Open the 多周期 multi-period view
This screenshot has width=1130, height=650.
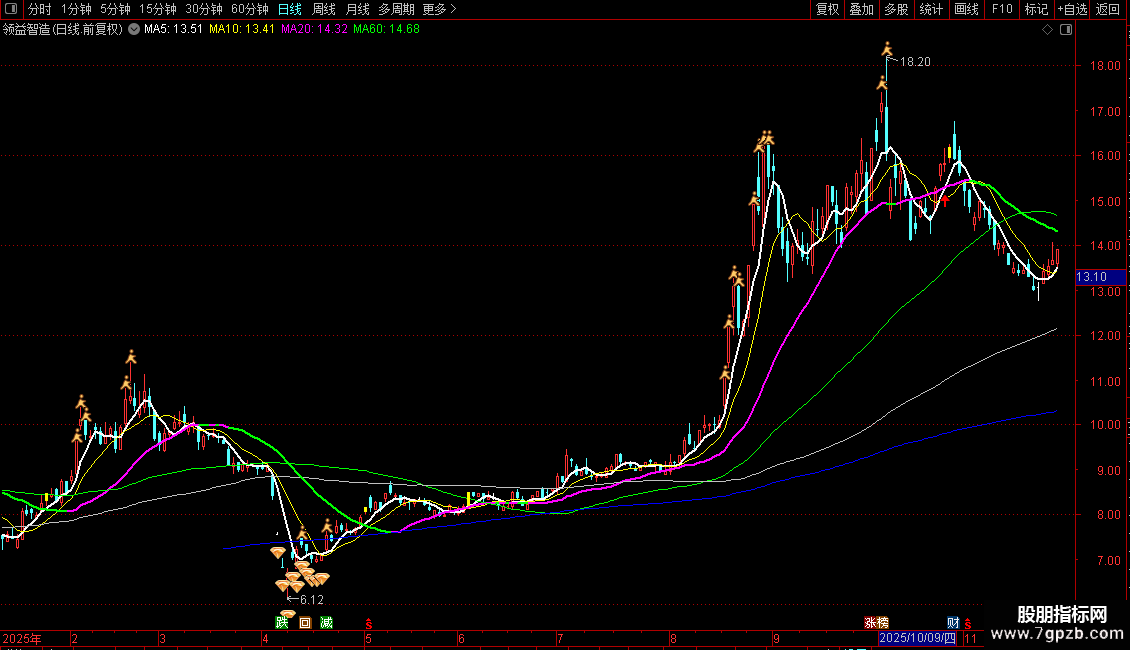pos(396,9)
